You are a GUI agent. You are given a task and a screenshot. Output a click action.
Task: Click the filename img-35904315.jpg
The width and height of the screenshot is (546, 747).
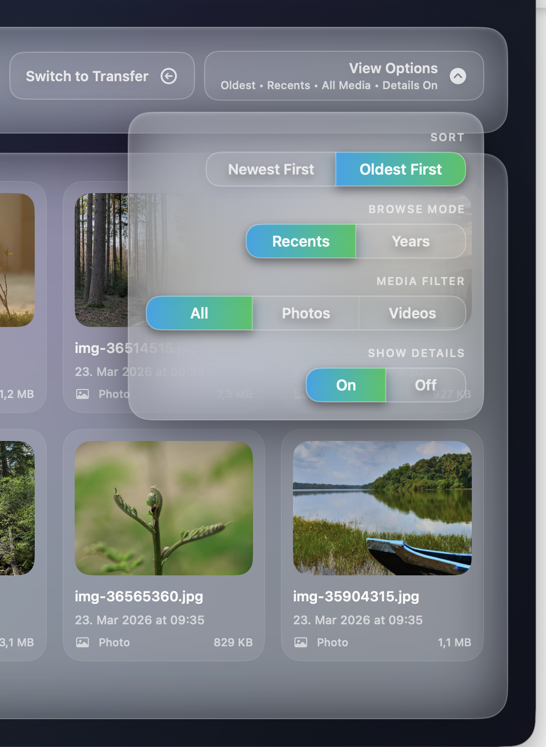[356, 596]
